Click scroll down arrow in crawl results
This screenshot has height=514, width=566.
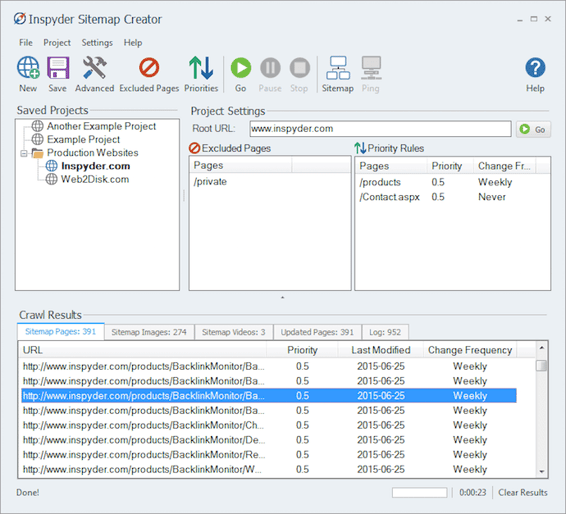(541, 471)
